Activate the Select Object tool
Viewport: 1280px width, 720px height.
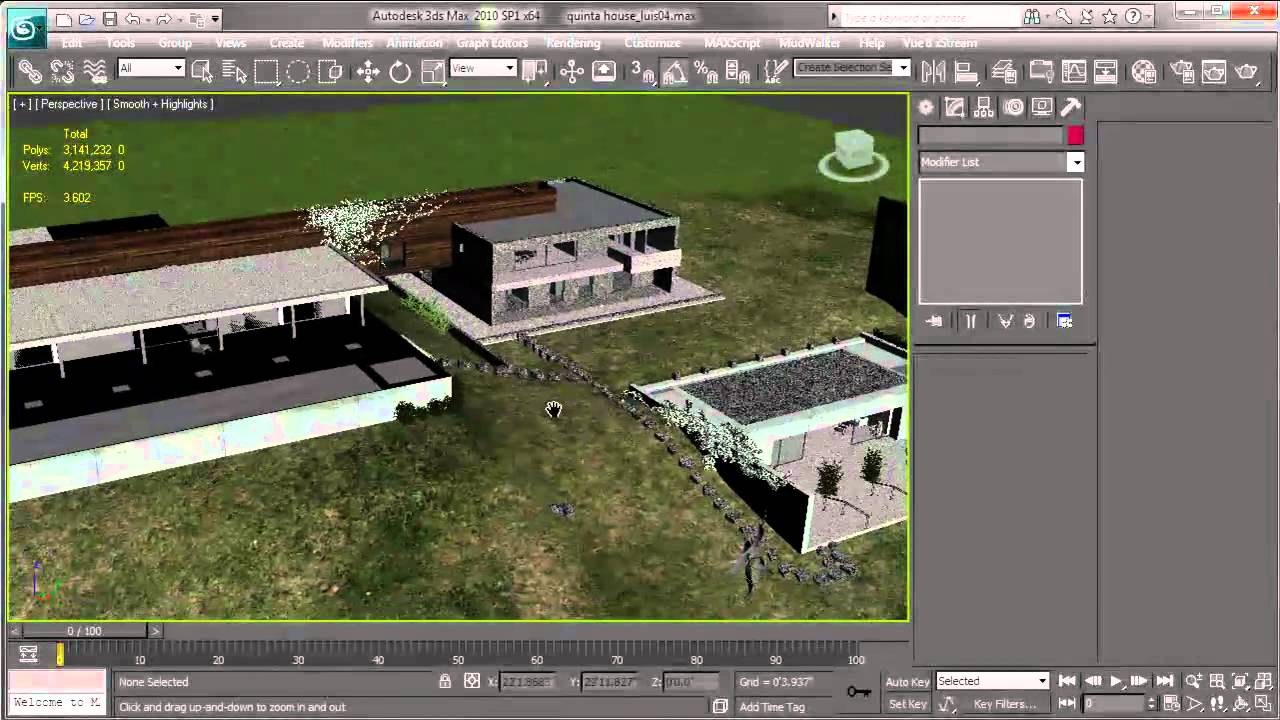point(202,71)
